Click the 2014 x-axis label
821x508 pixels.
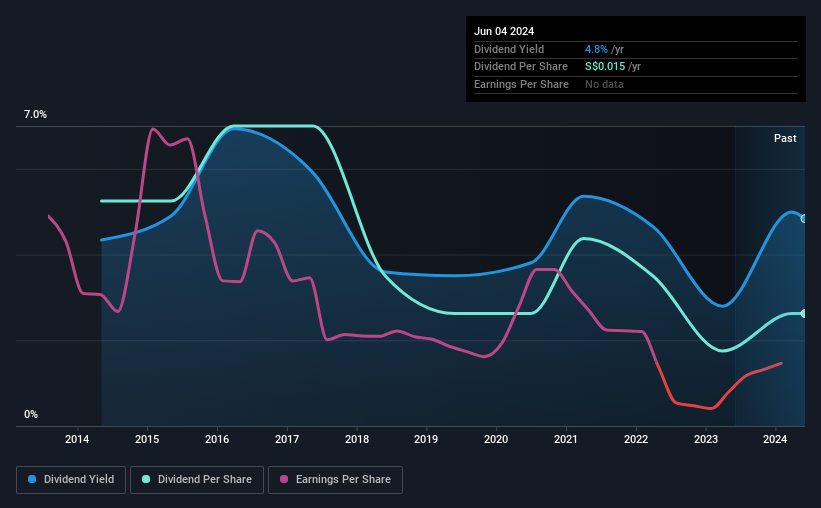coord(77,439)
